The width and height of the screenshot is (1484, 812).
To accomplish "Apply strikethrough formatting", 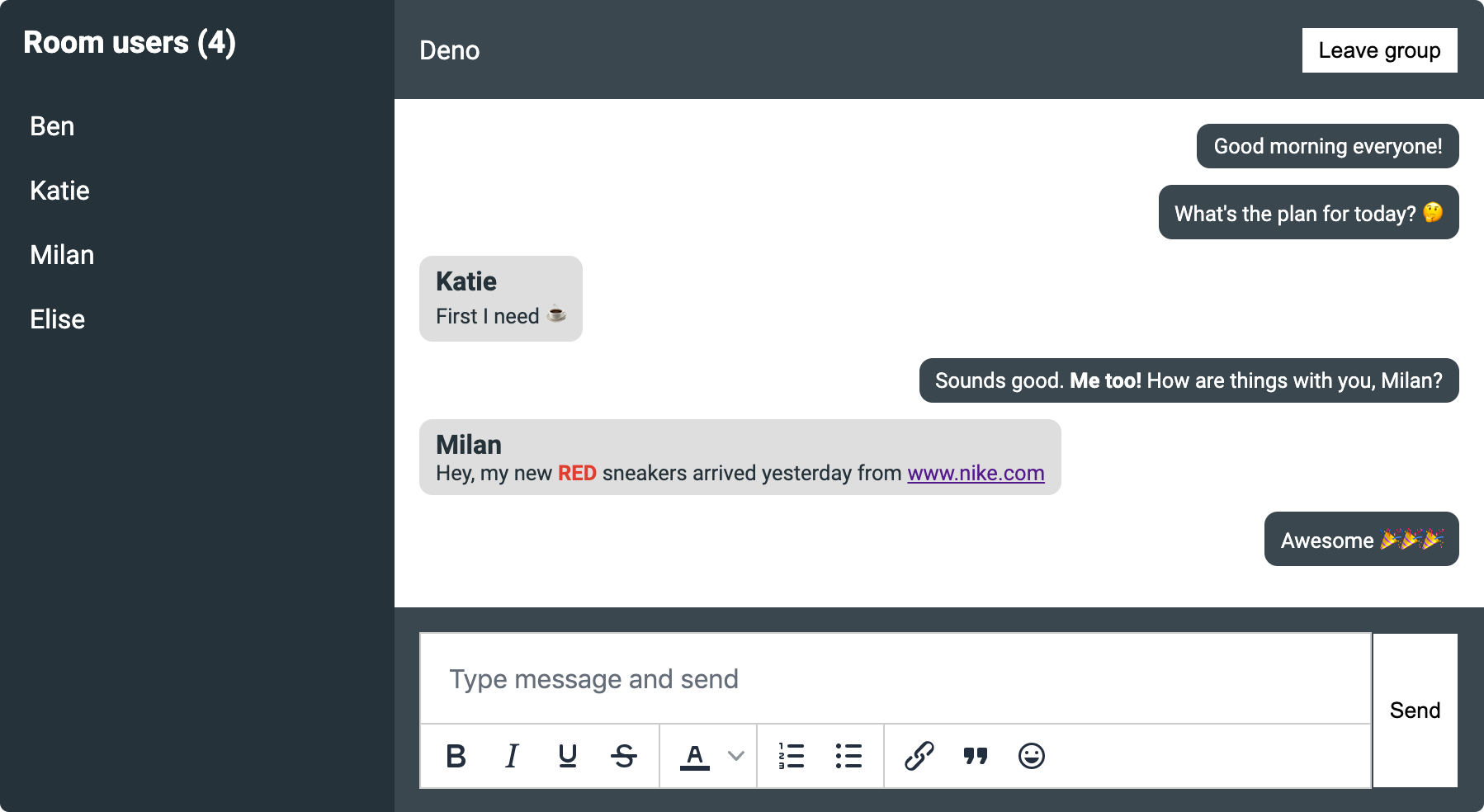I will [624, 755].
